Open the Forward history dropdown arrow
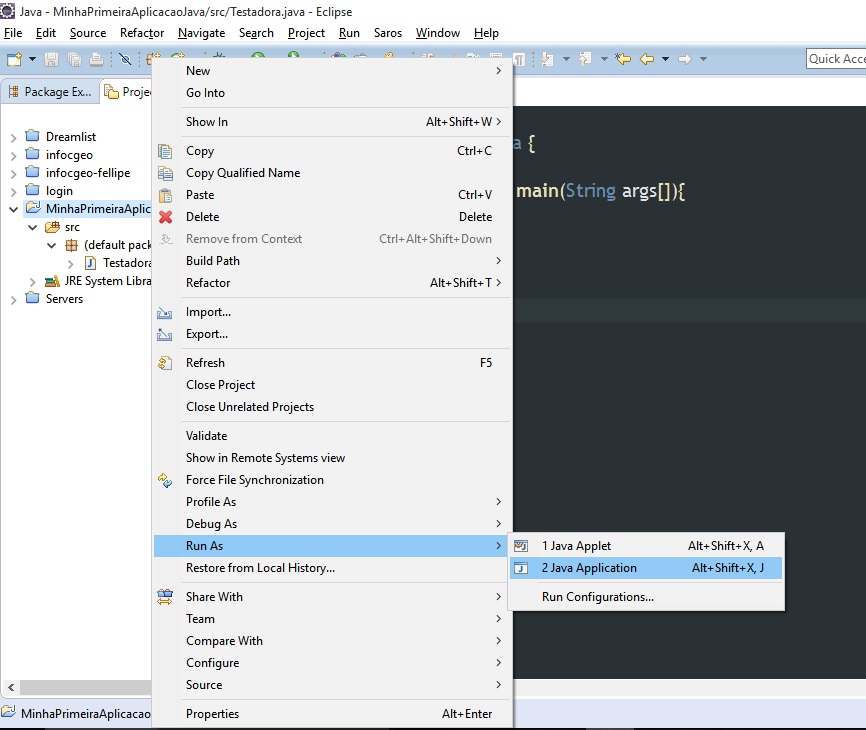Image resolution: width=866 pixels, height=730 pixels. 703,59
